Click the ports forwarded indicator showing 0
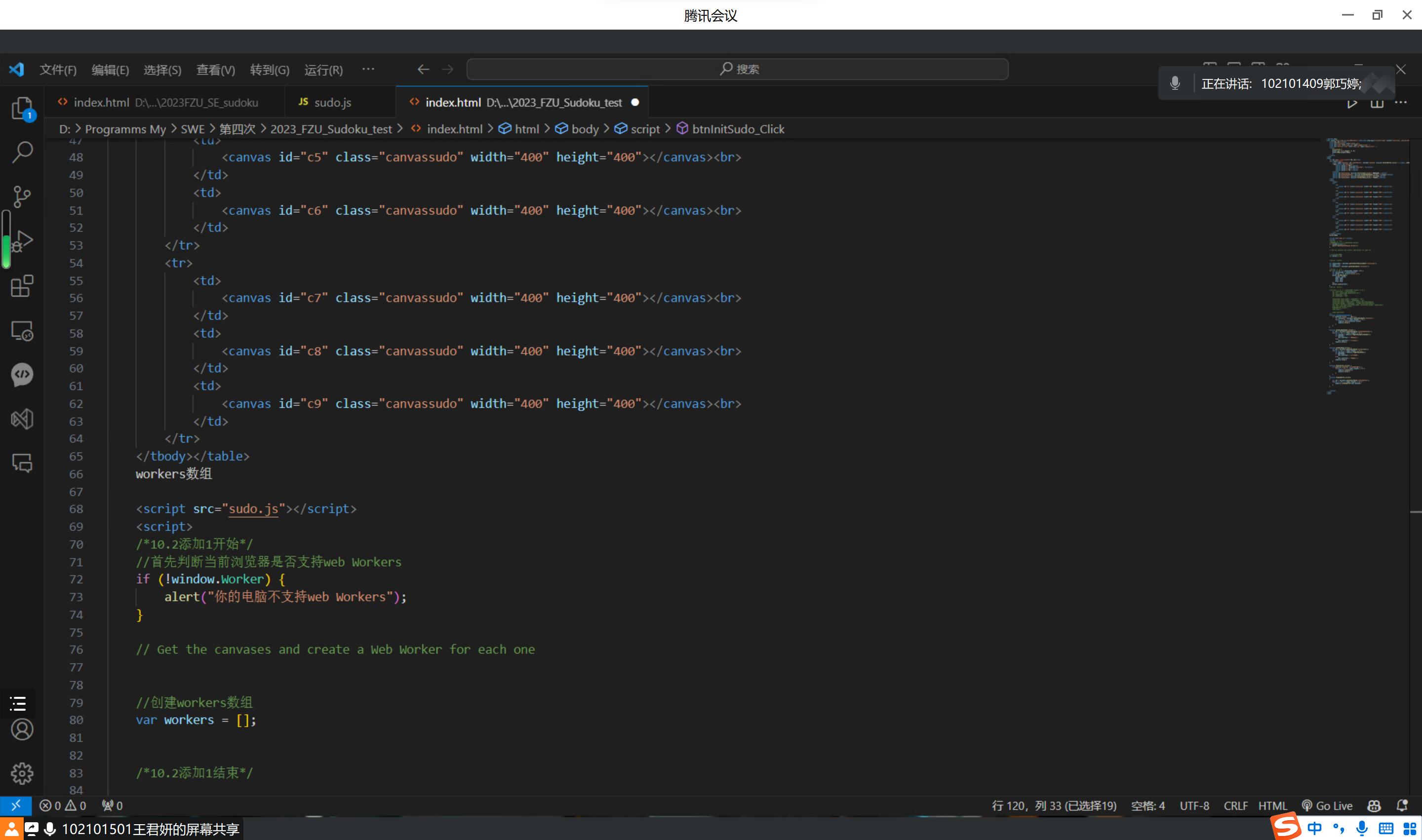 click(x=112, y=805)
